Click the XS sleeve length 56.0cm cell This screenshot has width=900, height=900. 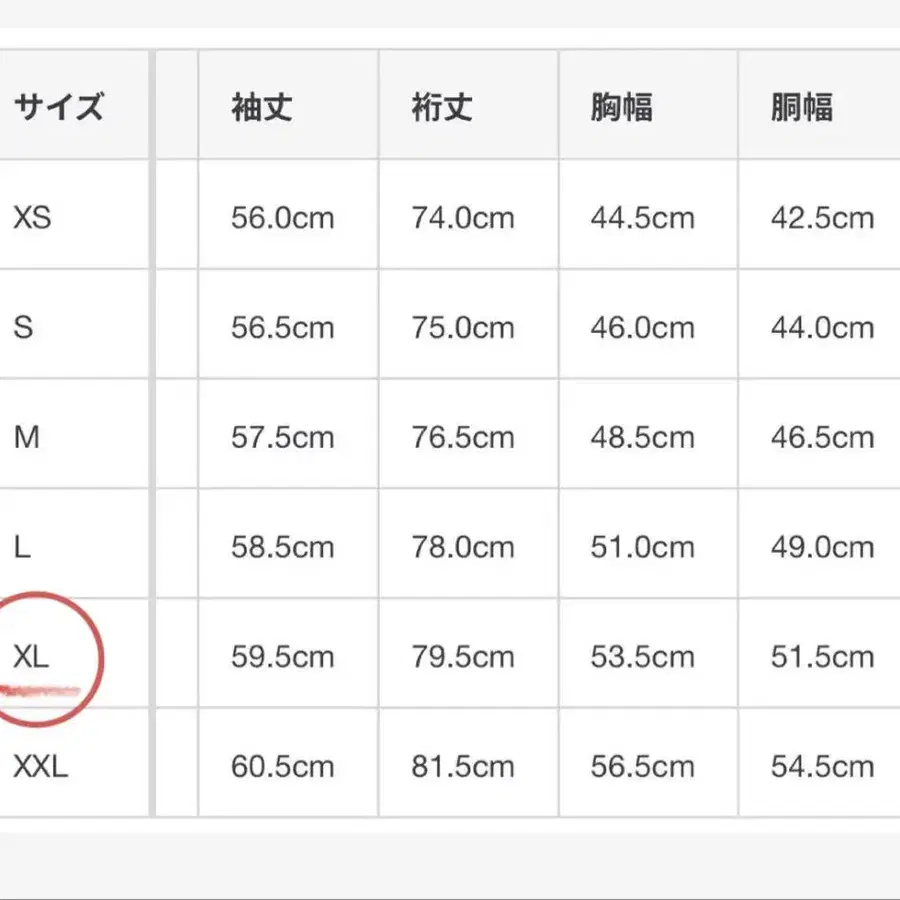(x=282, y=217)
